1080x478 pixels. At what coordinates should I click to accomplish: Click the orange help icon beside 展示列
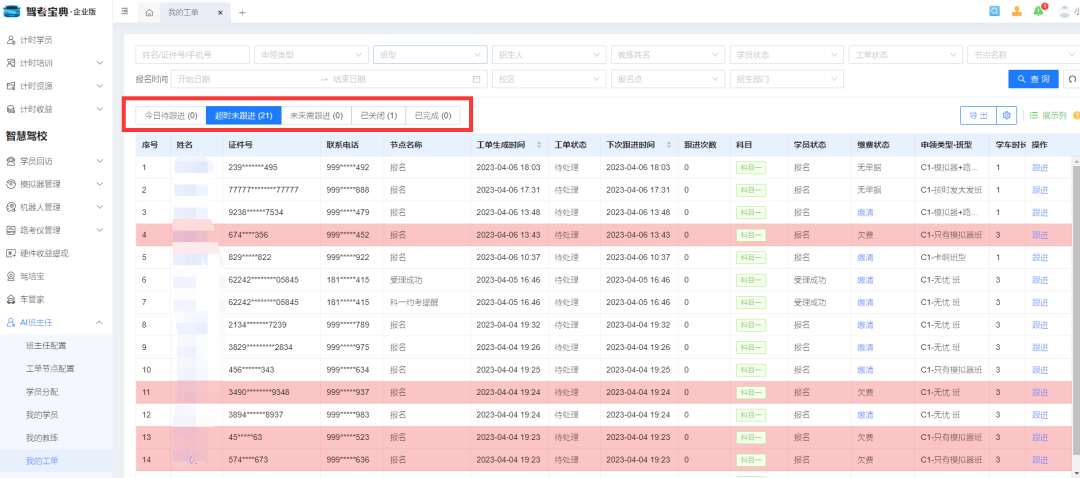point(1077,116)
